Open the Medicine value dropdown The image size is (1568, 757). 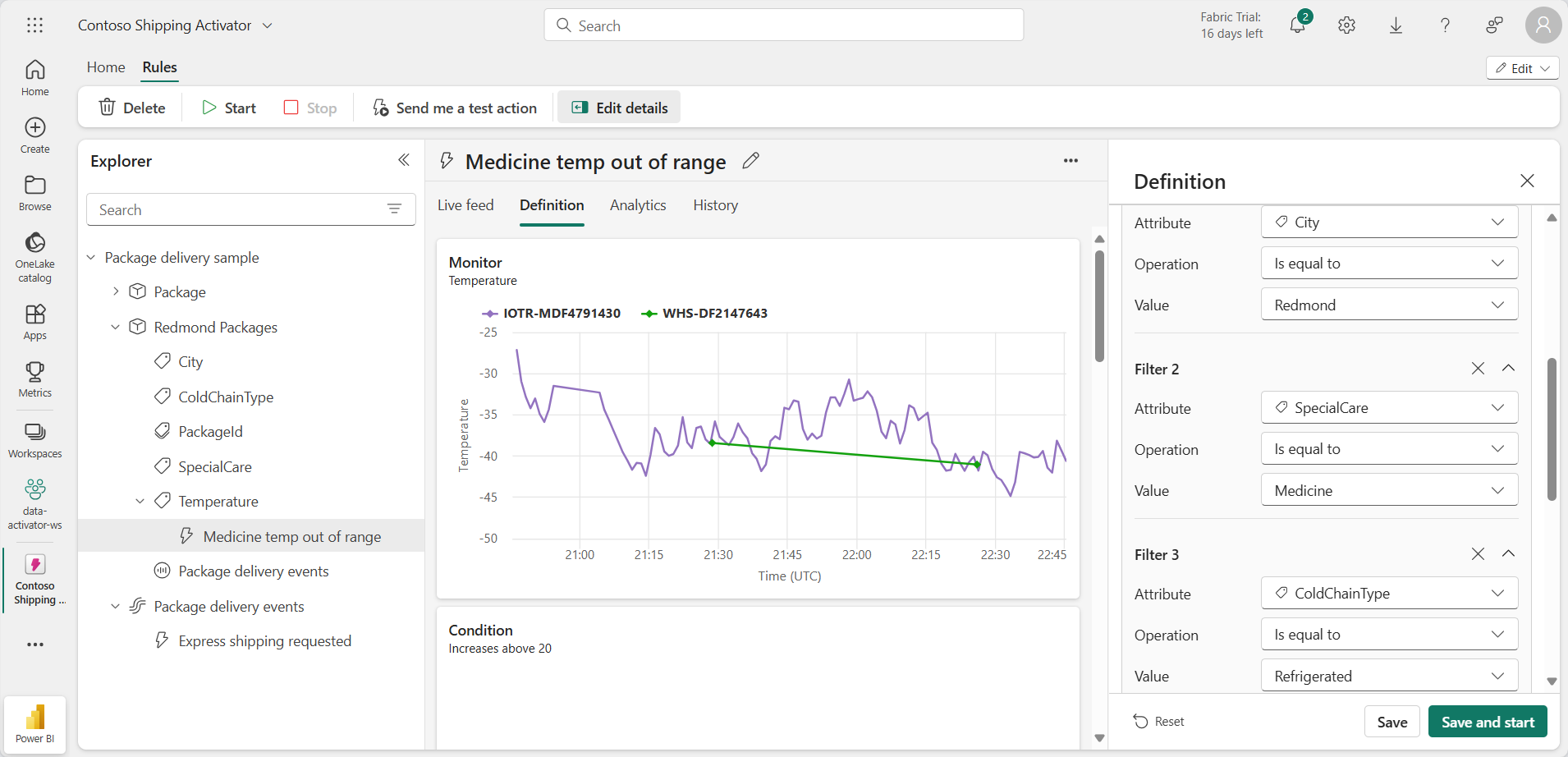tap(1389, 490)
